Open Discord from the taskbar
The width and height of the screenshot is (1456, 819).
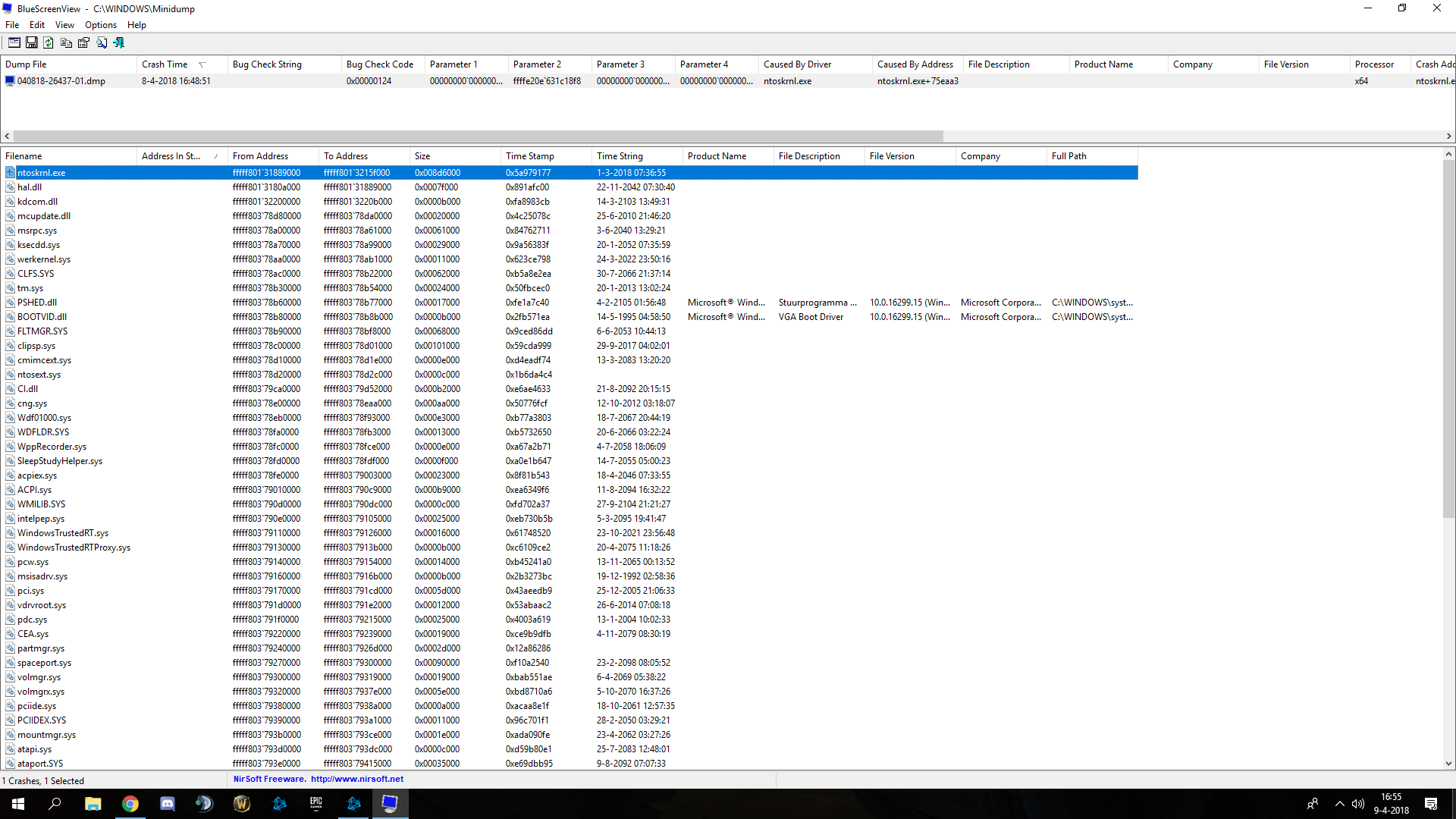[167, 804]
